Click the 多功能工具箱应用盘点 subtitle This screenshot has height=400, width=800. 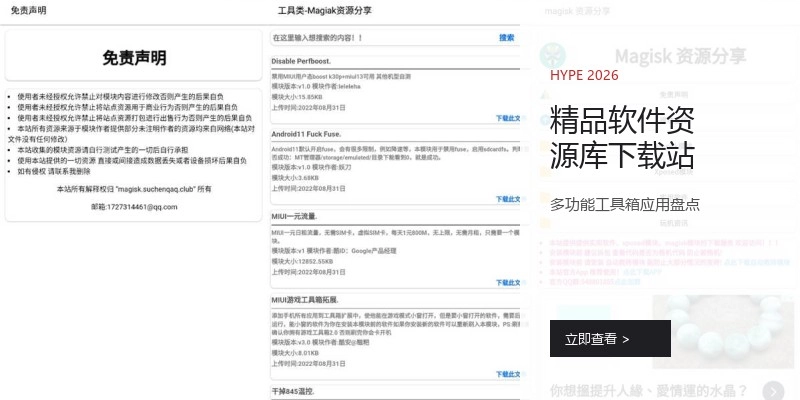(x=625, y=205)
